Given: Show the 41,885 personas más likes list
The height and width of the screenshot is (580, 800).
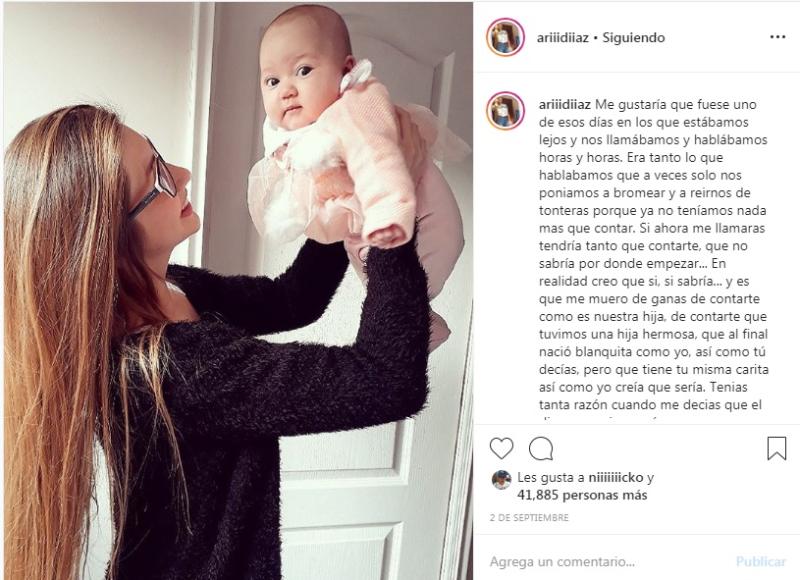Looking at the screenshot, I should (x=582, y=495).
